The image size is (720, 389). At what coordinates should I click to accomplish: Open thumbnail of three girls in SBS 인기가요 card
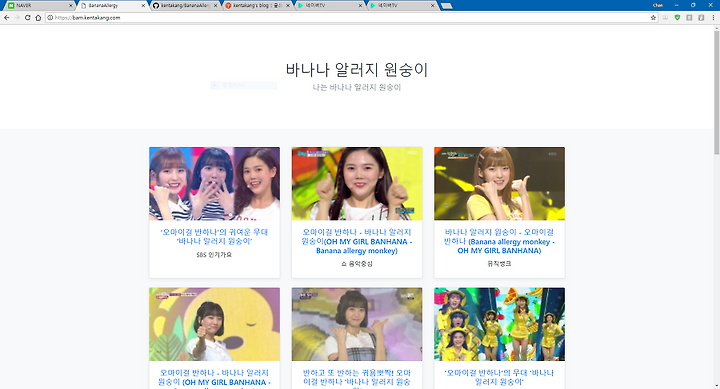coord(214,184)
